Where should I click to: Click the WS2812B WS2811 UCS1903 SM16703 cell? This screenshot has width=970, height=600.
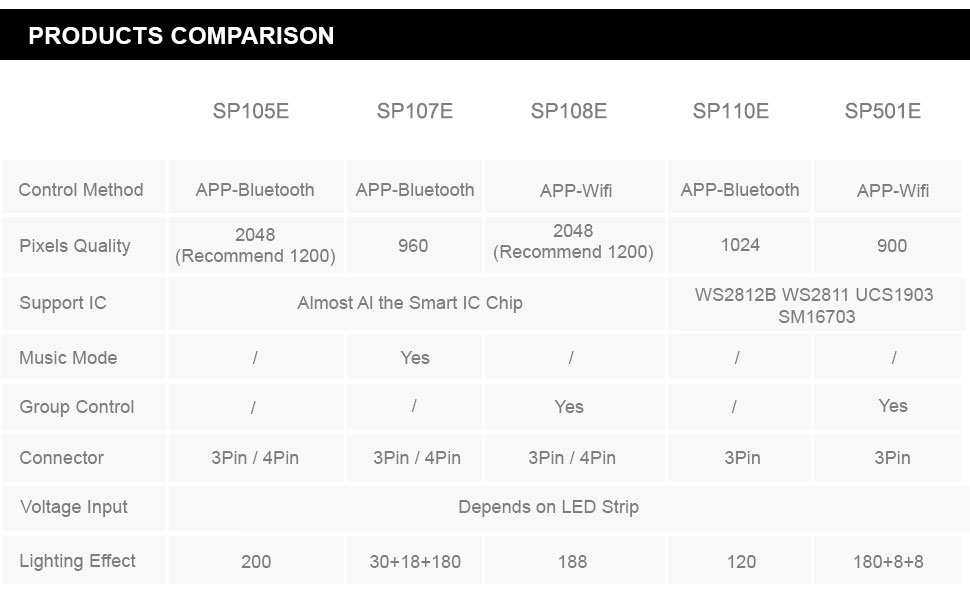click(815, 305)
